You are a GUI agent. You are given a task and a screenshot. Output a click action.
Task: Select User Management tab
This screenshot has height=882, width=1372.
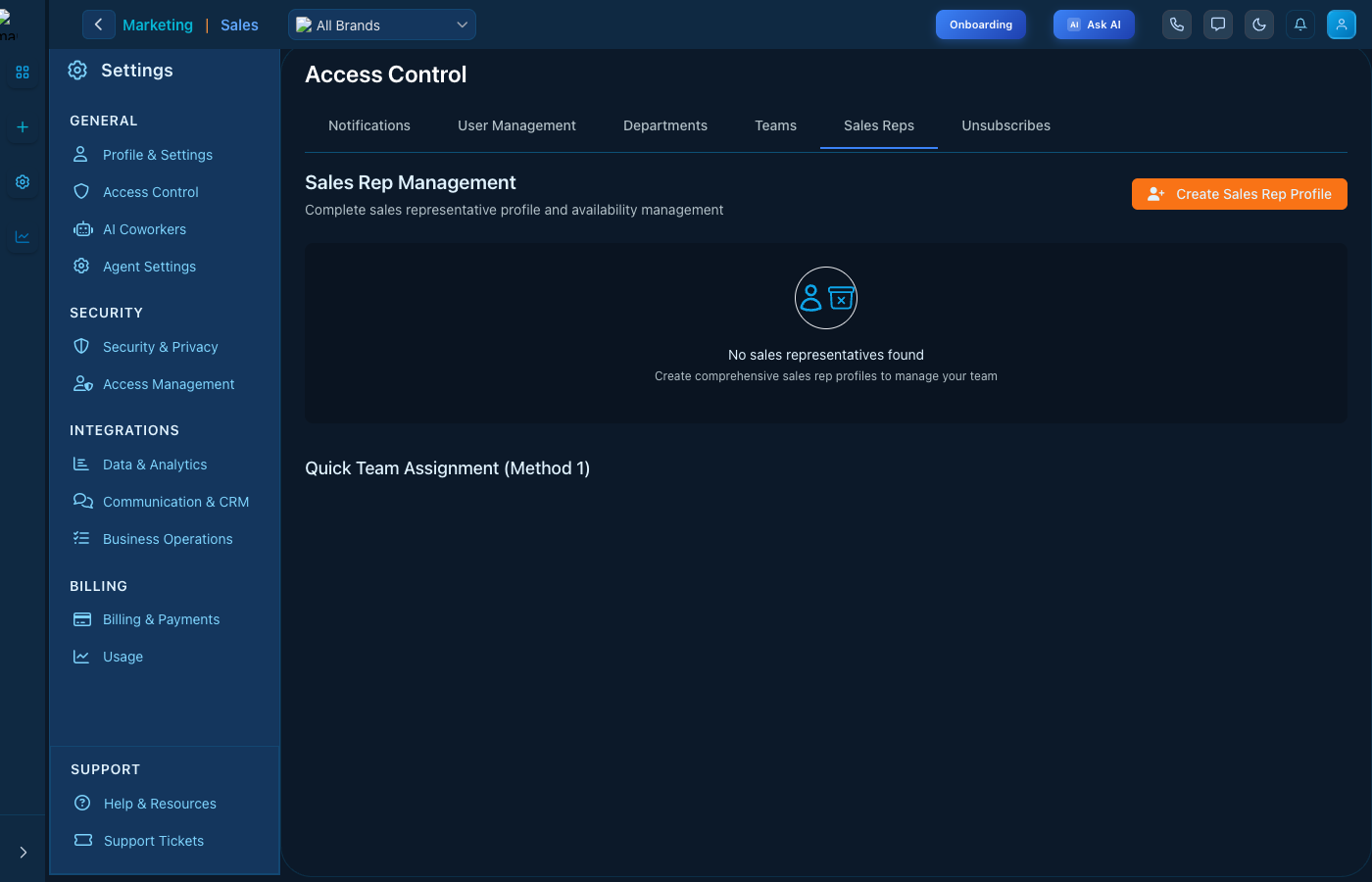pos(516,125)
